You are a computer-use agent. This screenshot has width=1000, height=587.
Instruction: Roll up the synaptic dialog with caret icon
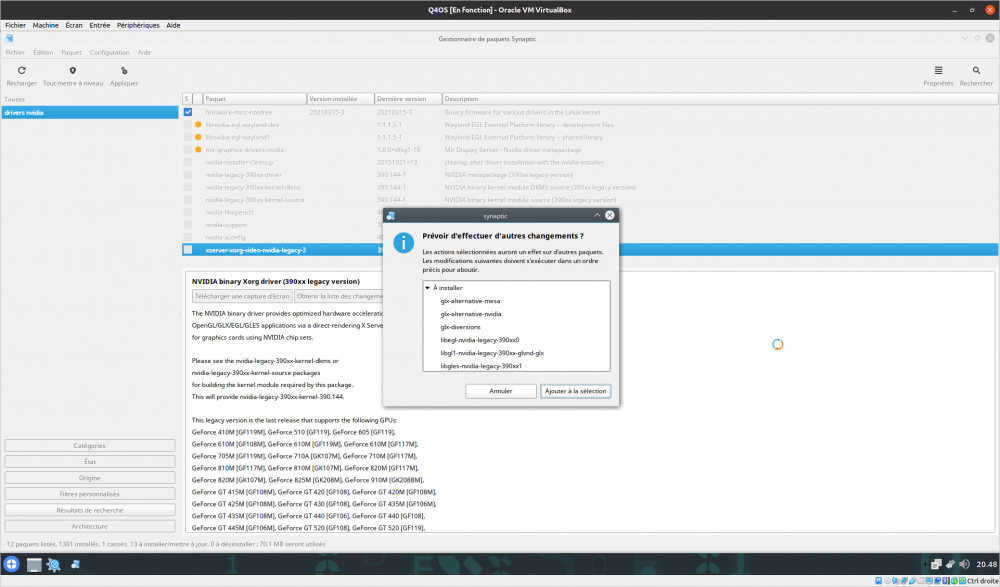tap(597, 215)
